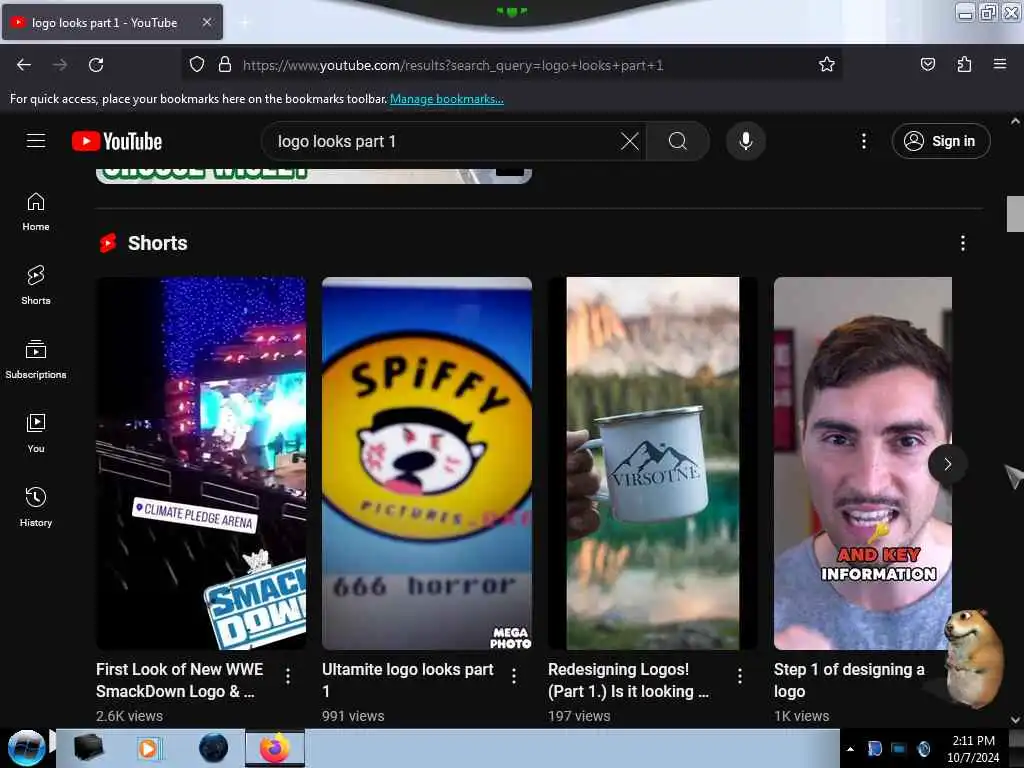
Task: Open the YouTube guide hamburger menu
Action: tap(36, 141)
